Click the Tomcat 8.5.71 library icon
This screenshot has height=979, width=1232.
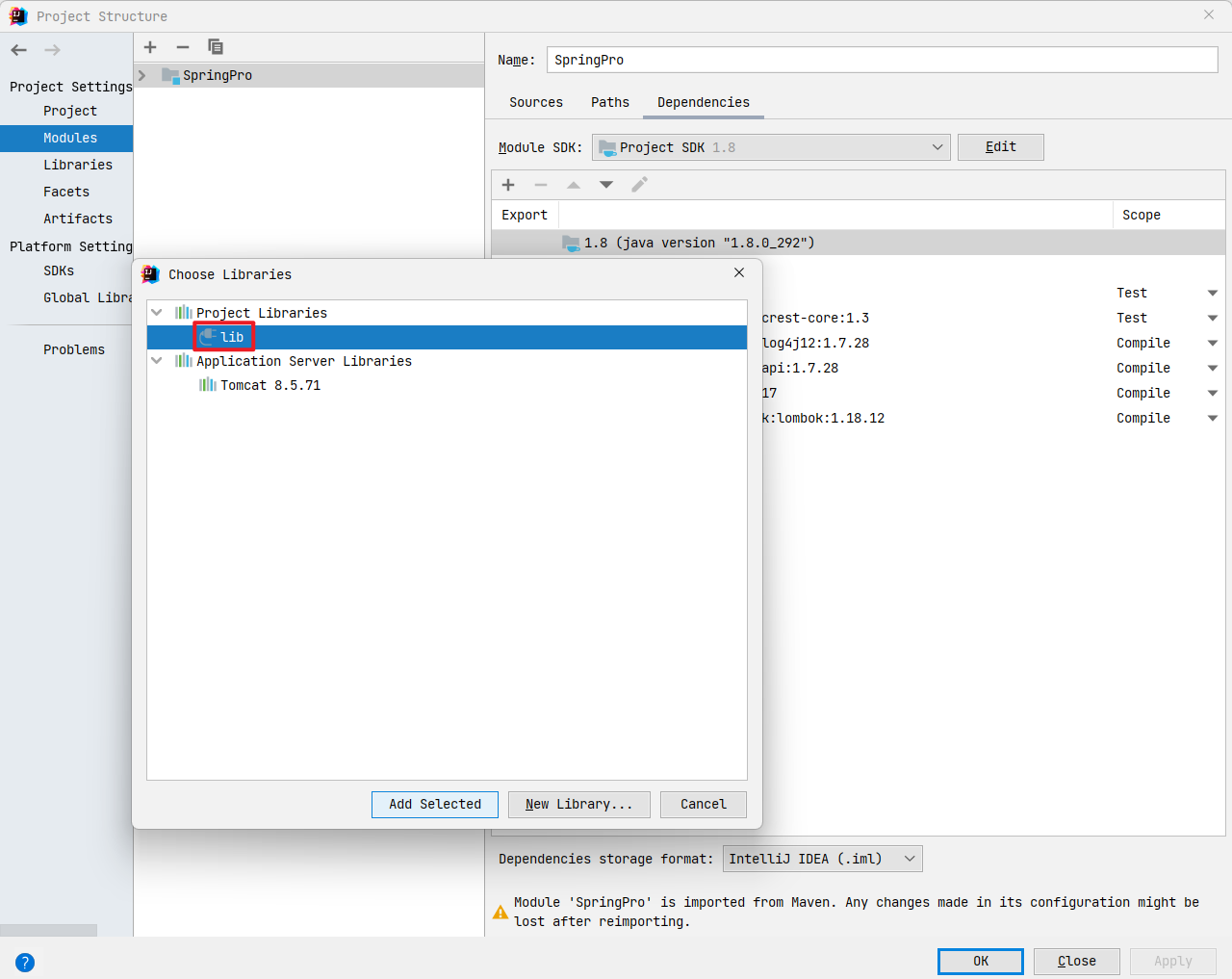(208, 385)
